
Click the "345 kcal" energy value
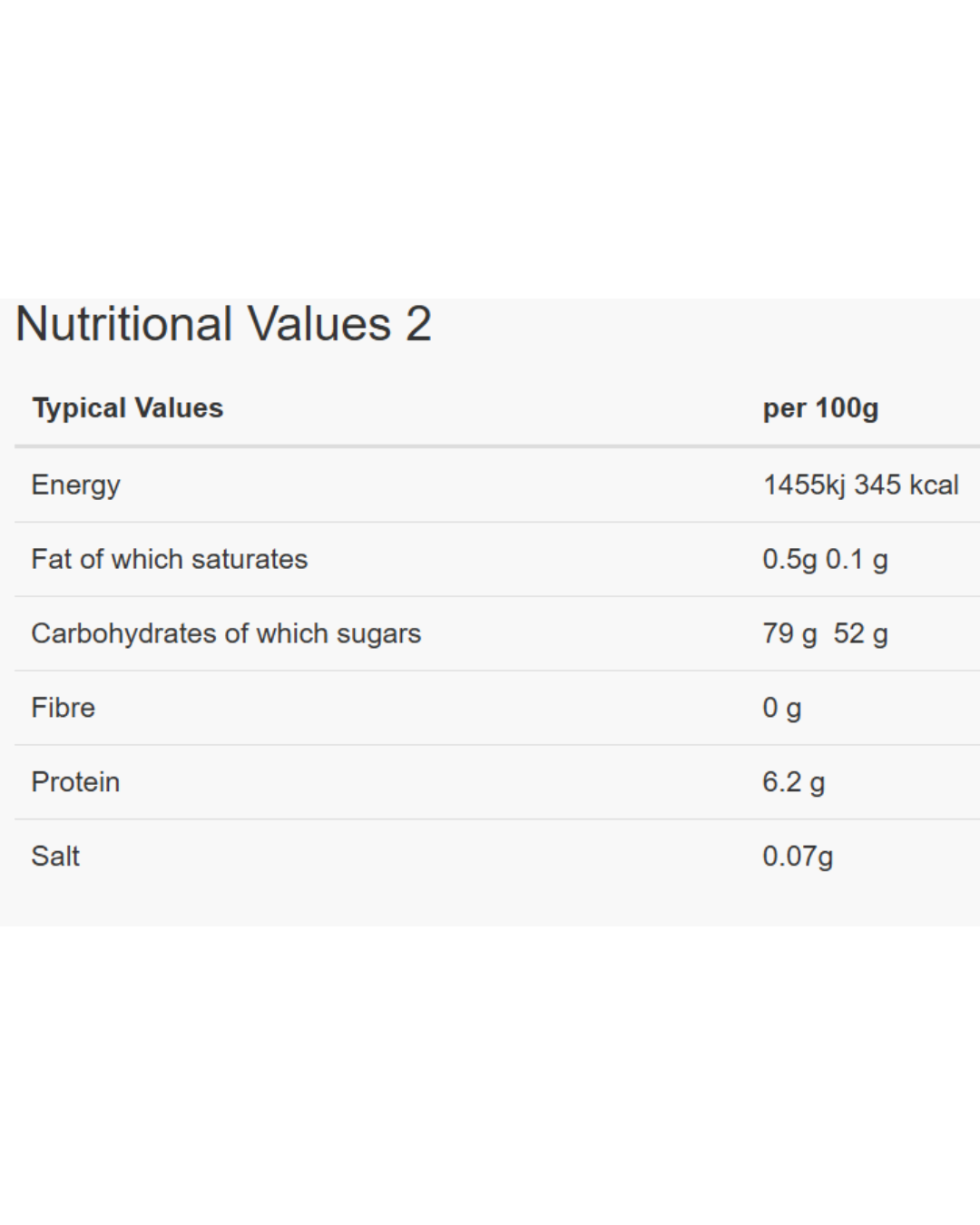point(906,485)
